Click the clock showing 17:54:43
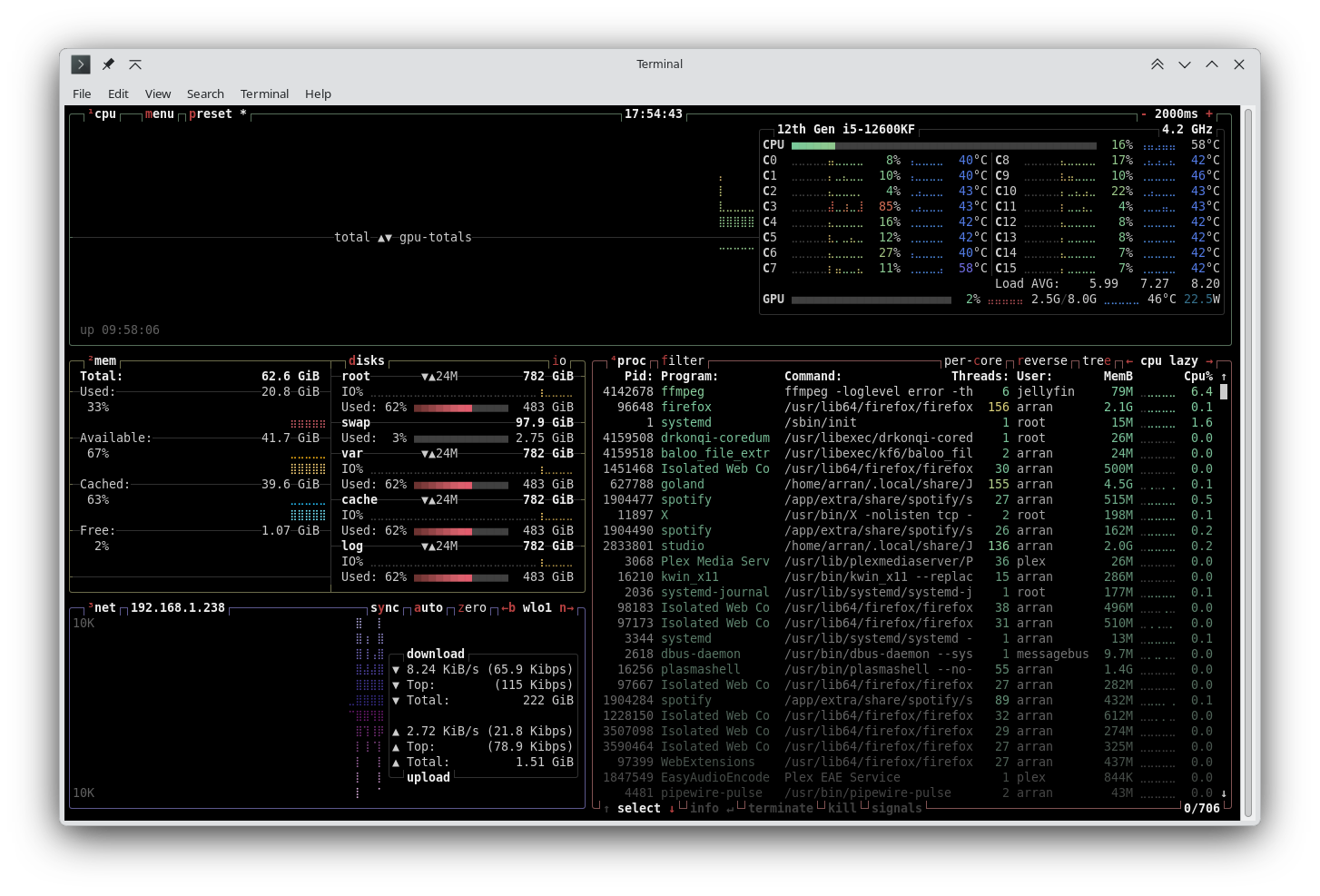The height and width of the screenshot is (896, 1320). [654, 114]
